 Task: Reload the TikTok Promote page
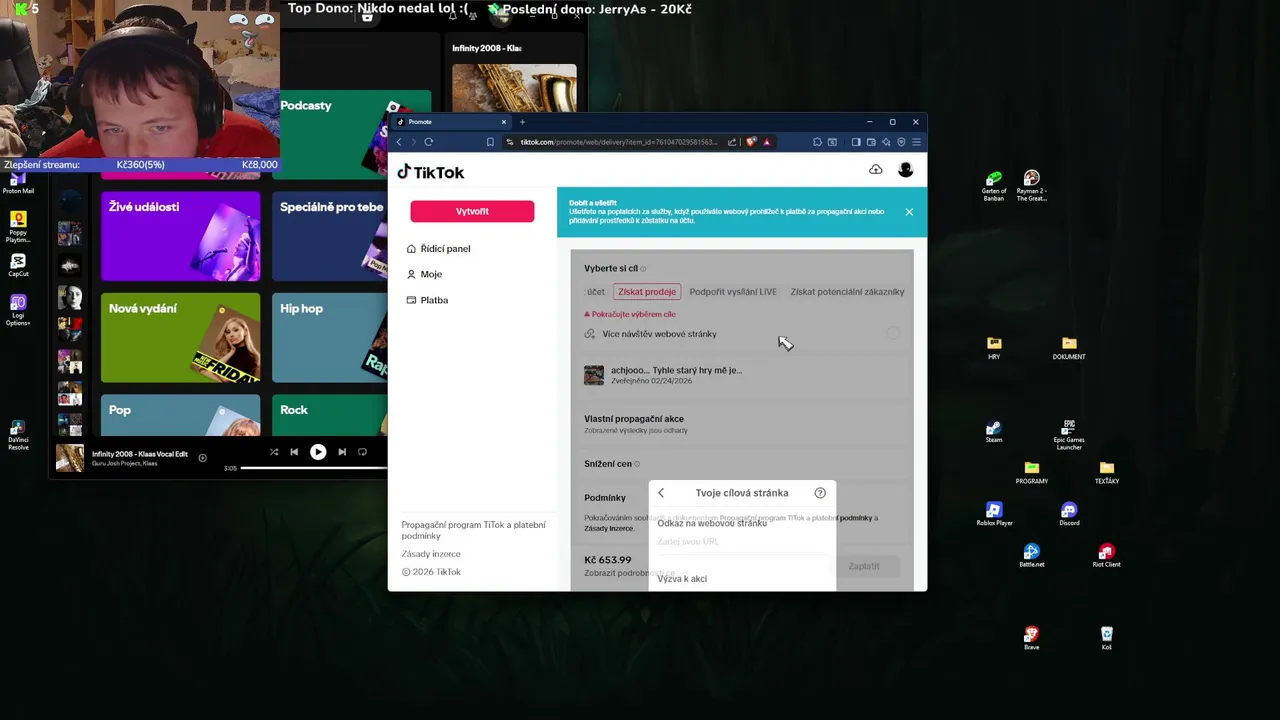tap(428, 142)
